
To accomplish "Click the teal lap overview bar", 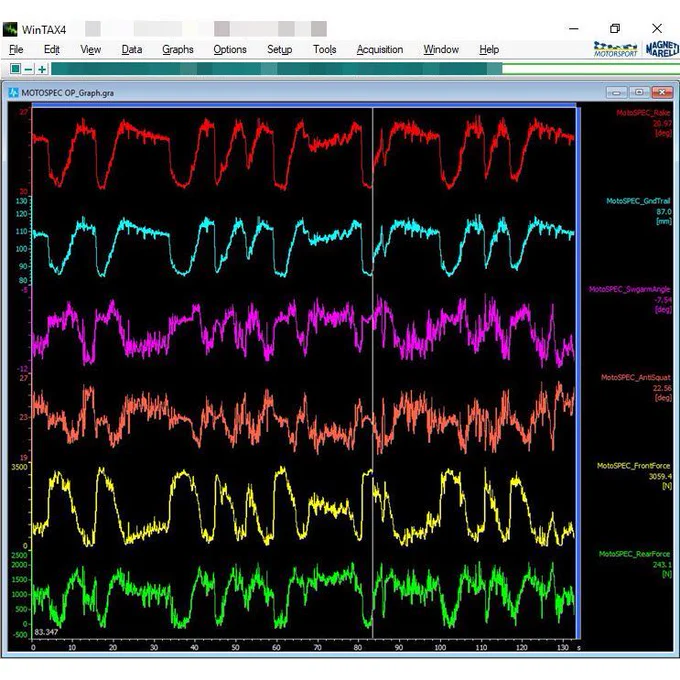I will coord(277,69).
